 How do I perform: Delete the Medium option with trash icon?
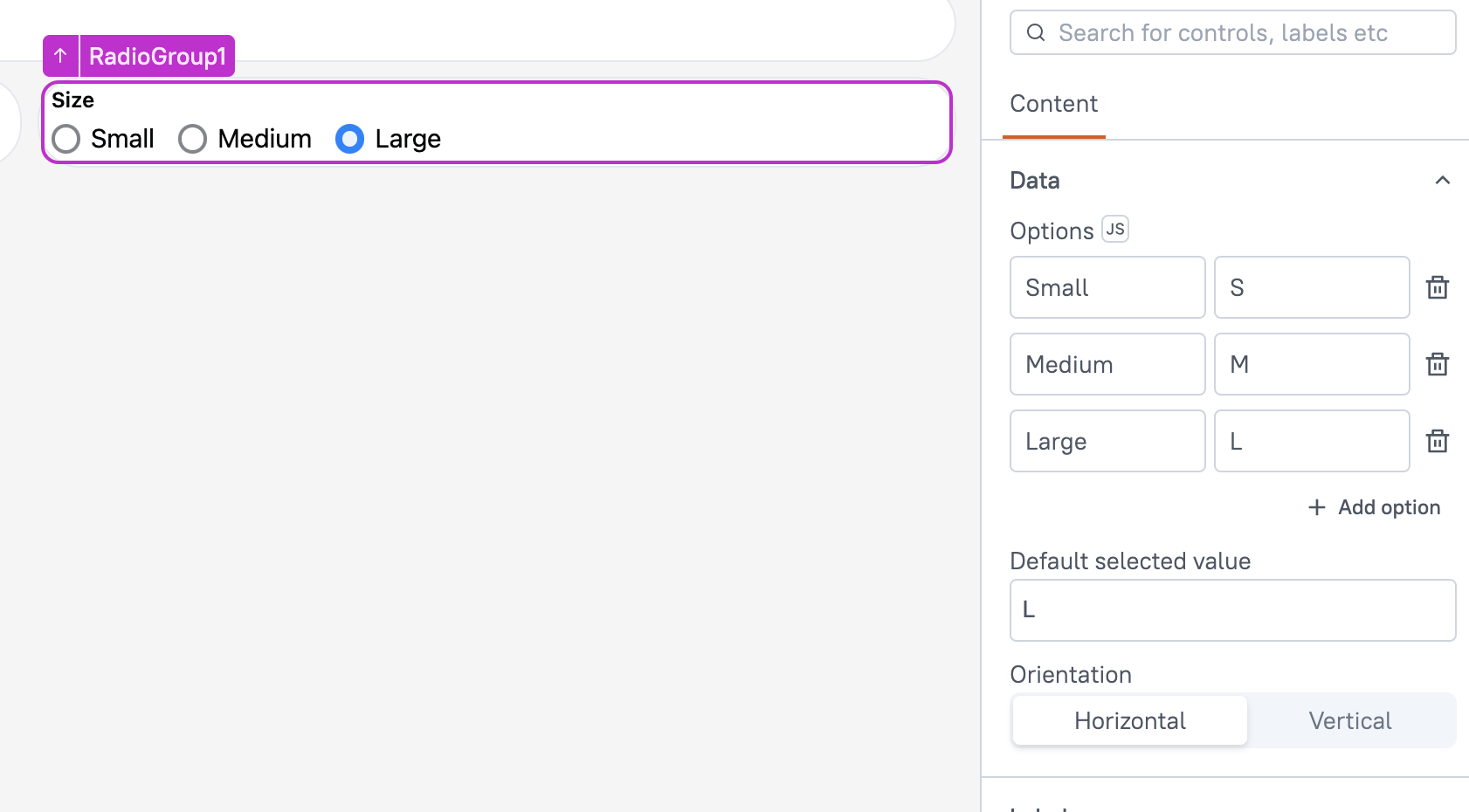(x=1437, y=364)
